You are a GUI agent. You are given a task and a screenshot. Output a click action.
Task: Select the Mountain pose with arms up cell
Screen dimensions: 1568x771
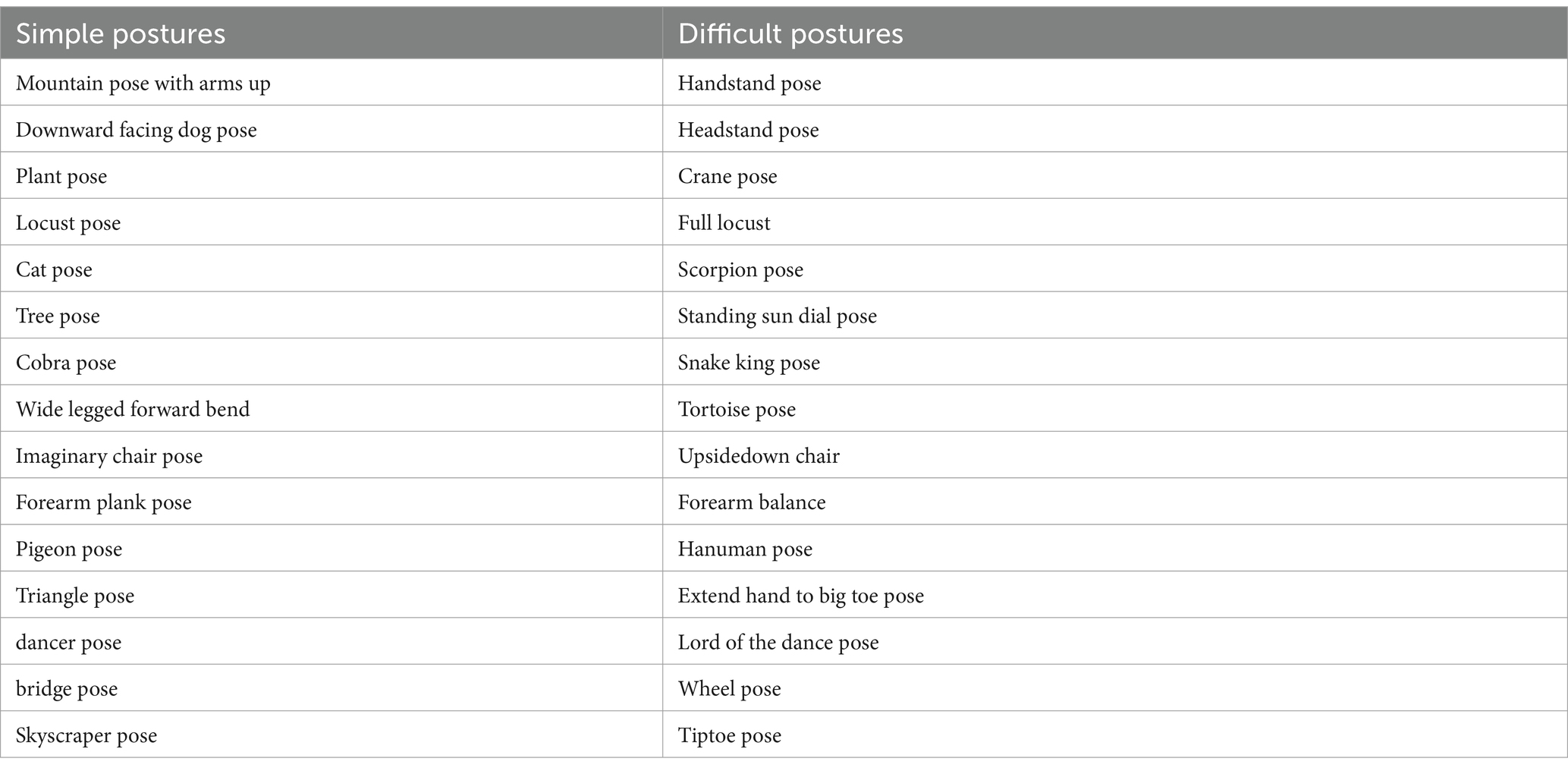[332, 83]
